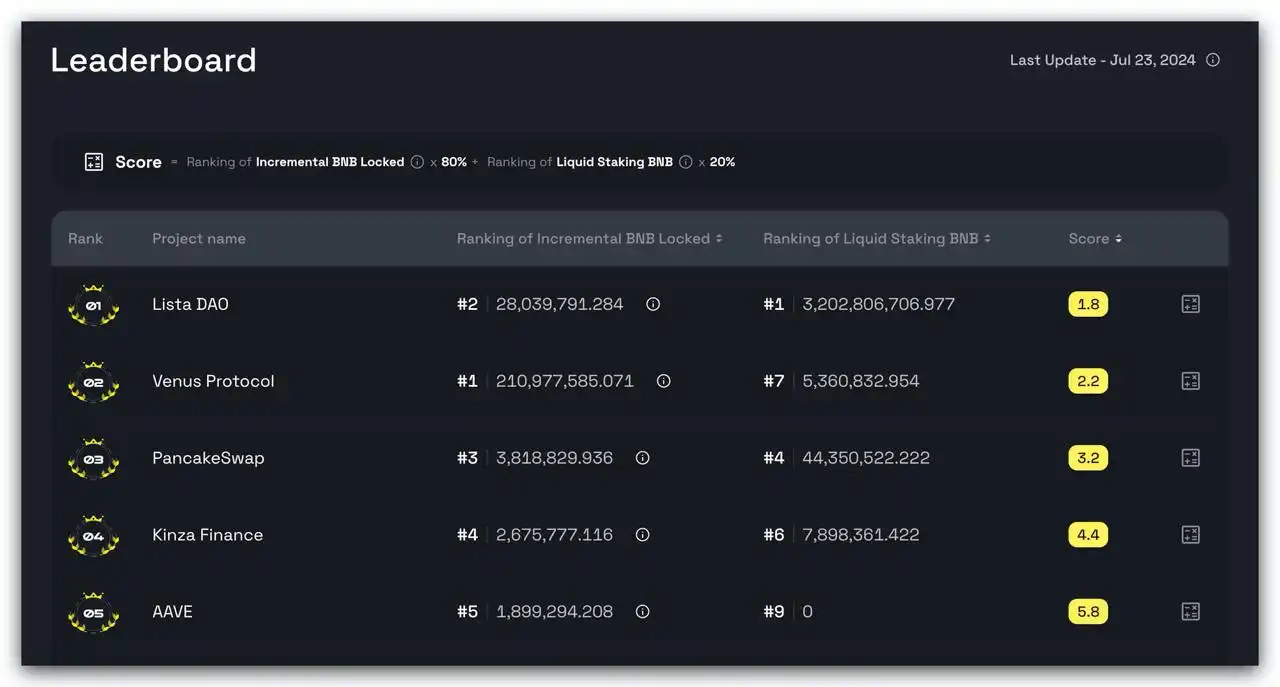Click info icon next to Liquid Staking BNB formula
This screenshot has width=1280, height=687.
click(685, 162)
